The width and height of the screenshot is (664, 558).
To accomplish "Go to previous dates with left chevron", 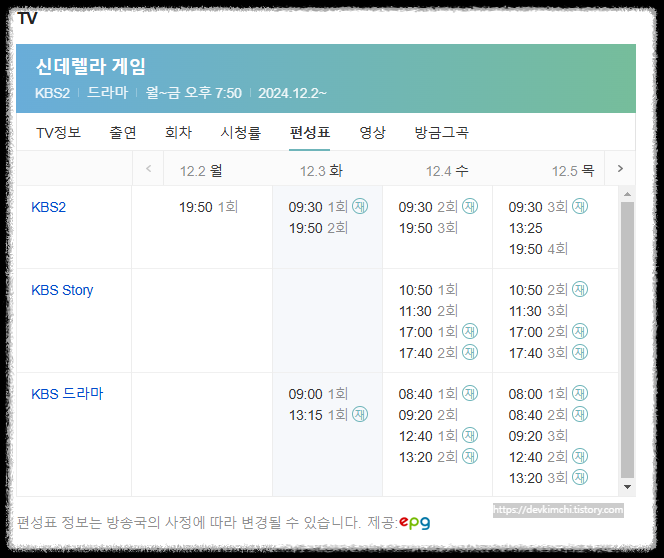I will point(148,169).
